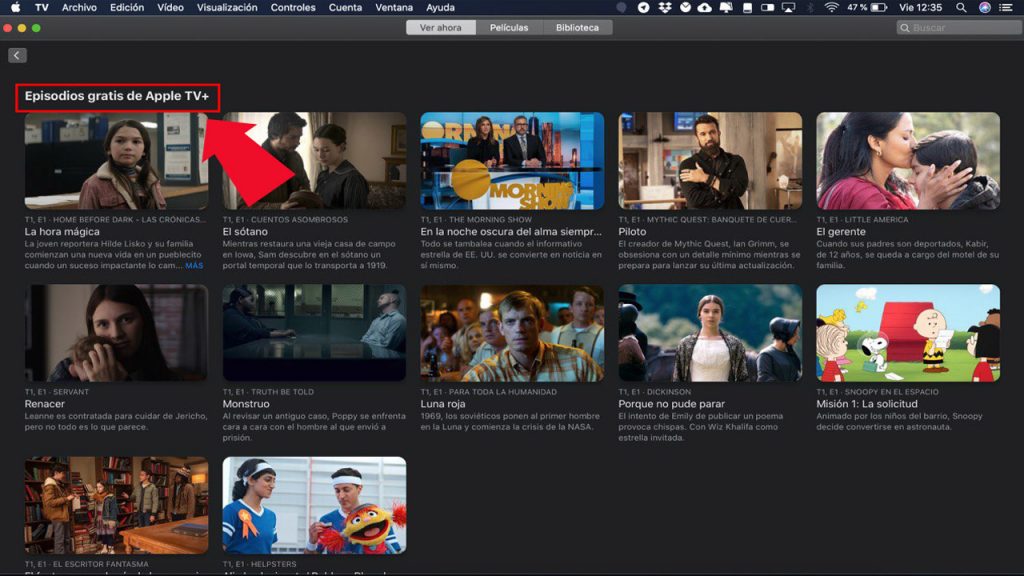This screenshot has width=1024, height=576.
Task: Select the title El sótano
Action: (245, 232)
